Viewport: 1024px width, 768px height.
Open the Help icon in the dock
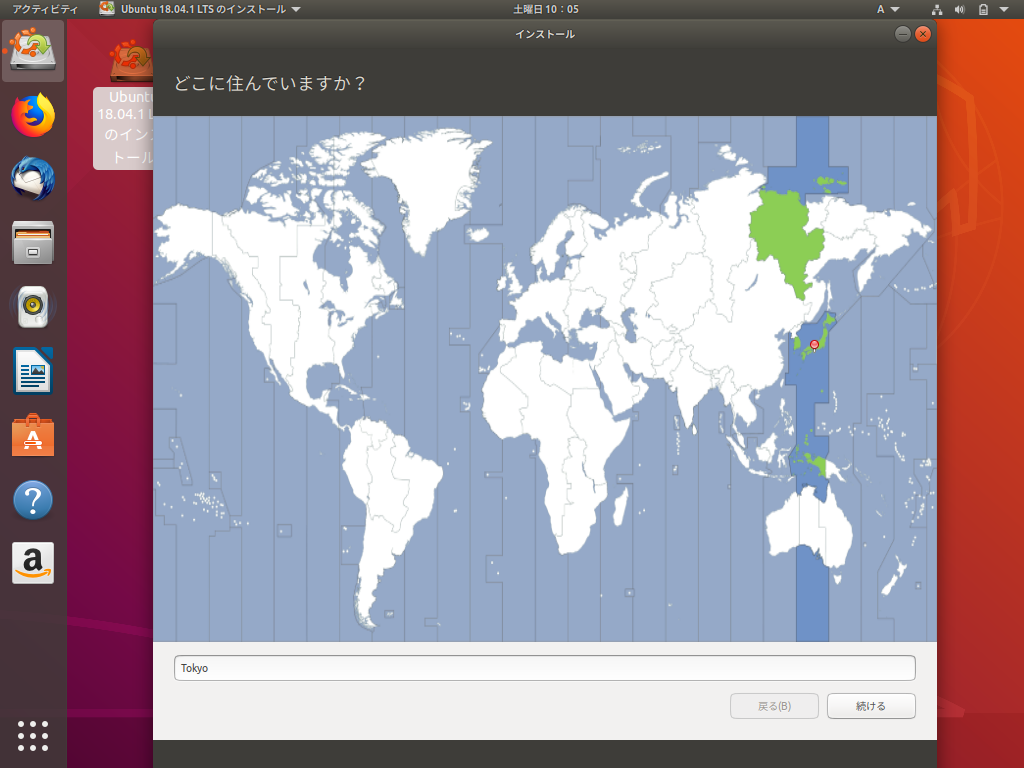point(33,500)
